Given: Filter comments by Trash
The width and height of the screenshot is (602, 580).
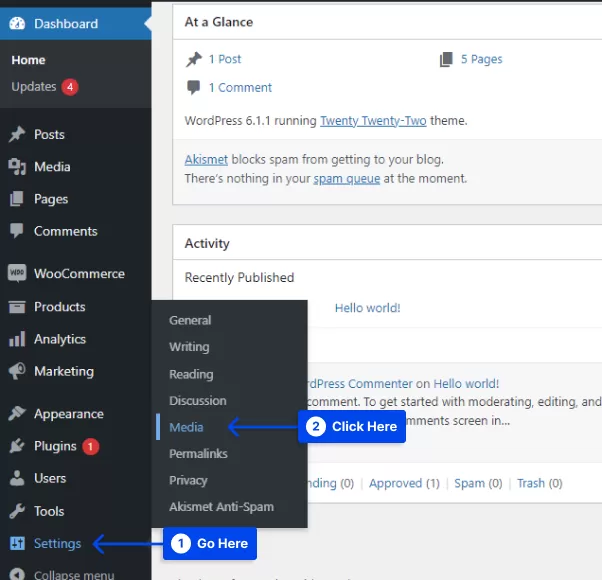Looking at the screenshot, I should click(531, 483).
